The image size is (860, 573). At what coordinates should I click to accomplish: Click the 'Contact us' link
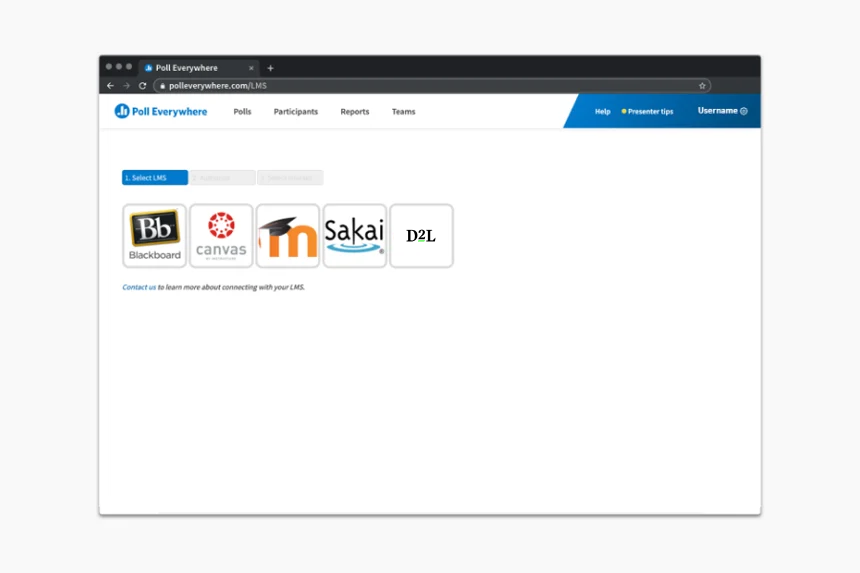click(139, 287)
